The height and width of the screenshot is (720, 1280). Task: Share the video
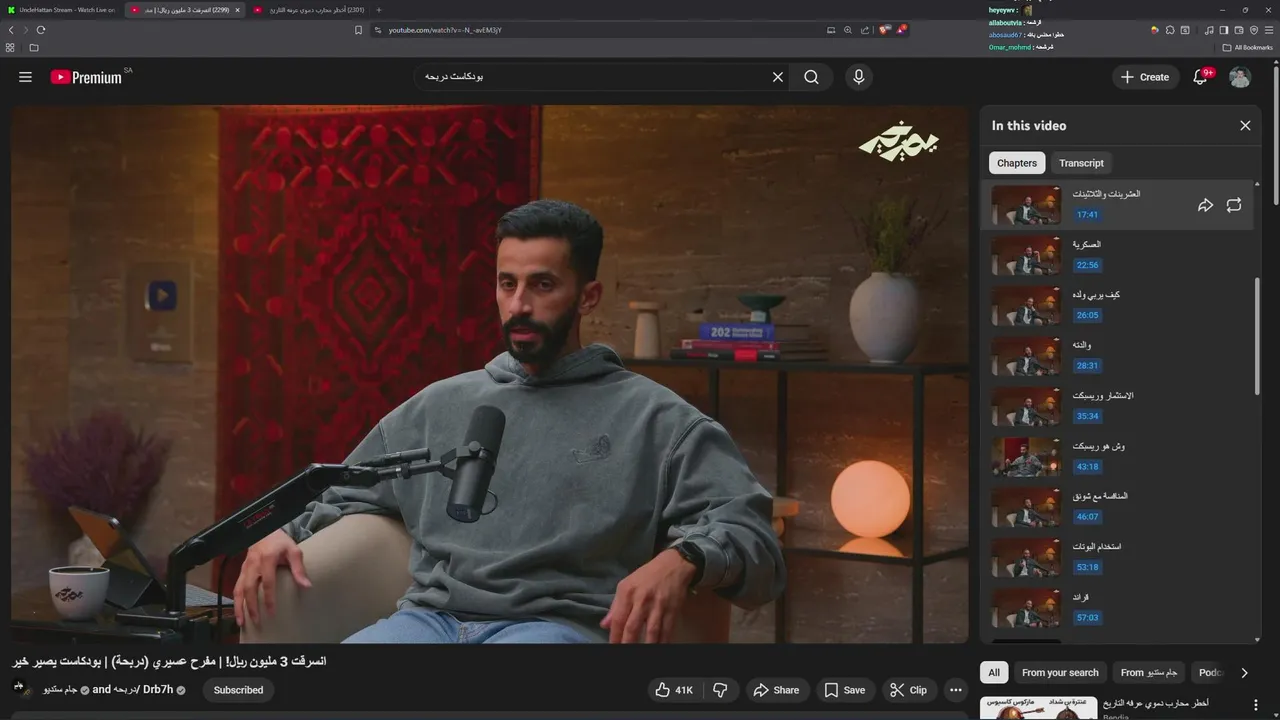[776, 690]
